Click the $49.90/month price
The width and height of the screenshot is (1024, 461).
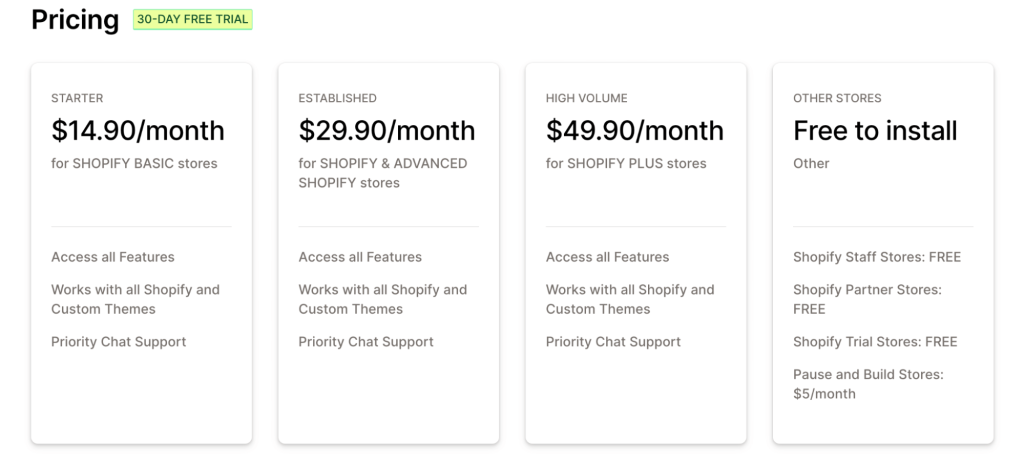(x=635, y=131)
